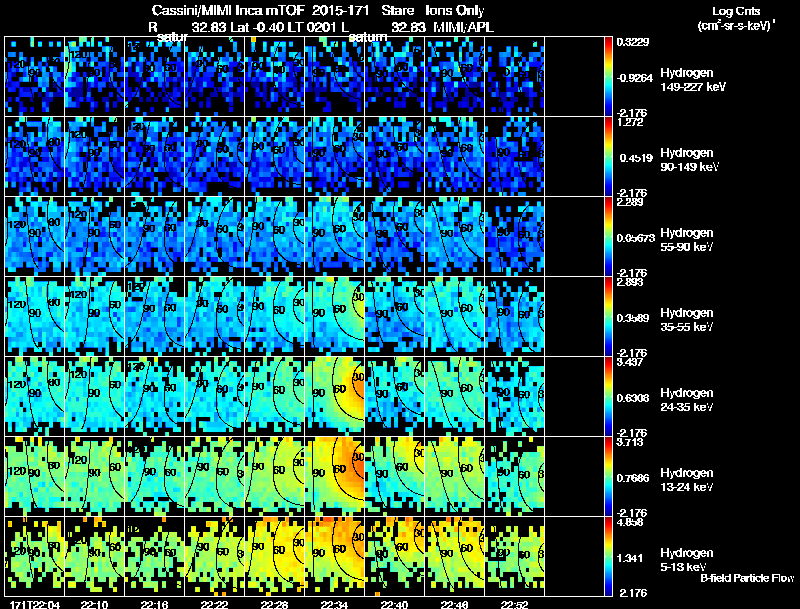The height and width of the screenshot is (609, 800).
Task: Click the 22:52 time axis label
Action: pos(514,605)
